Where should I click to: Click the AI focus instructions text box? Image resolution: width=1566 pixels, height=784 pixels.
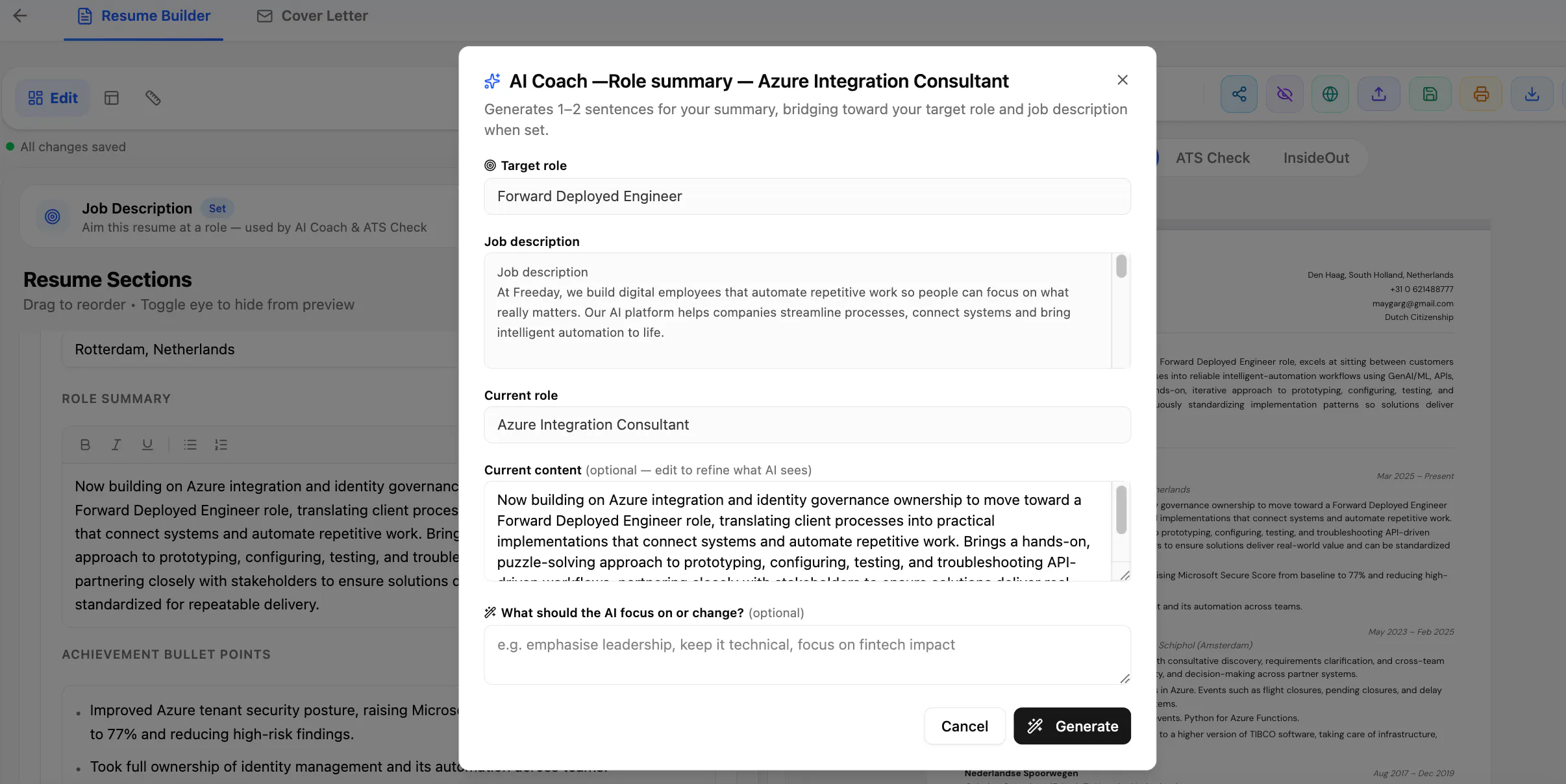click(x=807, y=655)
